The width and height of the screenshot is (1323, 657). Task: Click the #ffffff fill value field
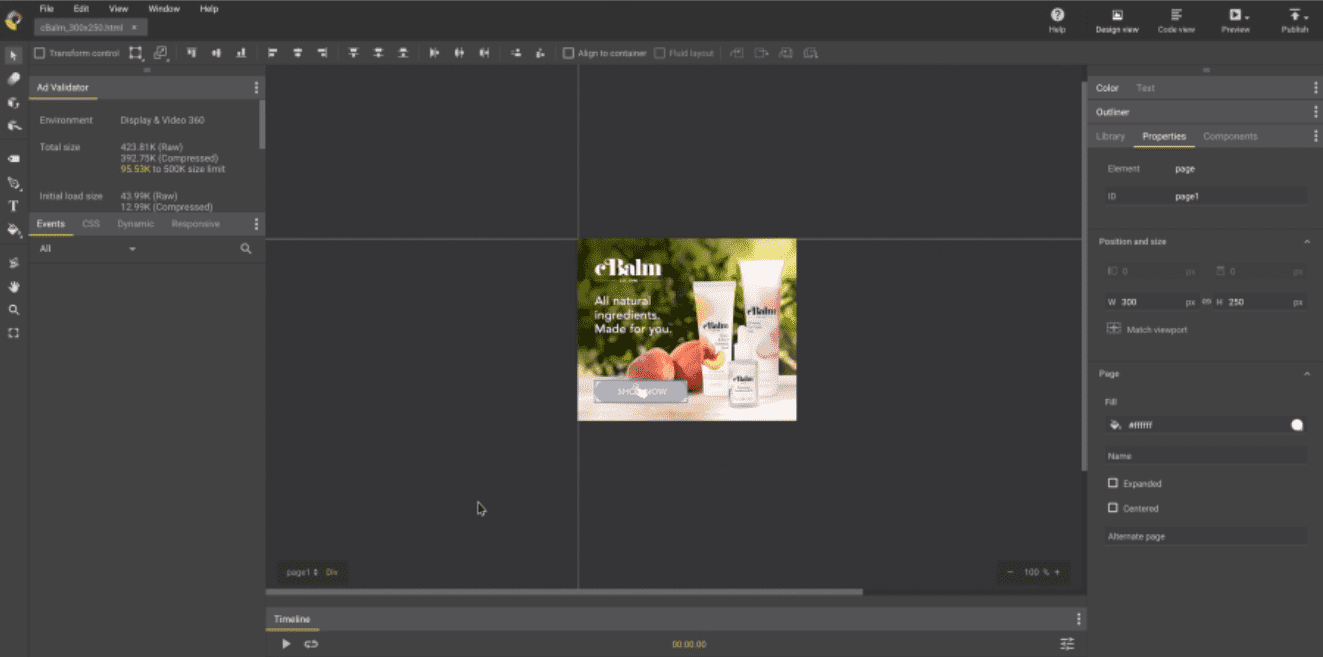pos(1205,425)
